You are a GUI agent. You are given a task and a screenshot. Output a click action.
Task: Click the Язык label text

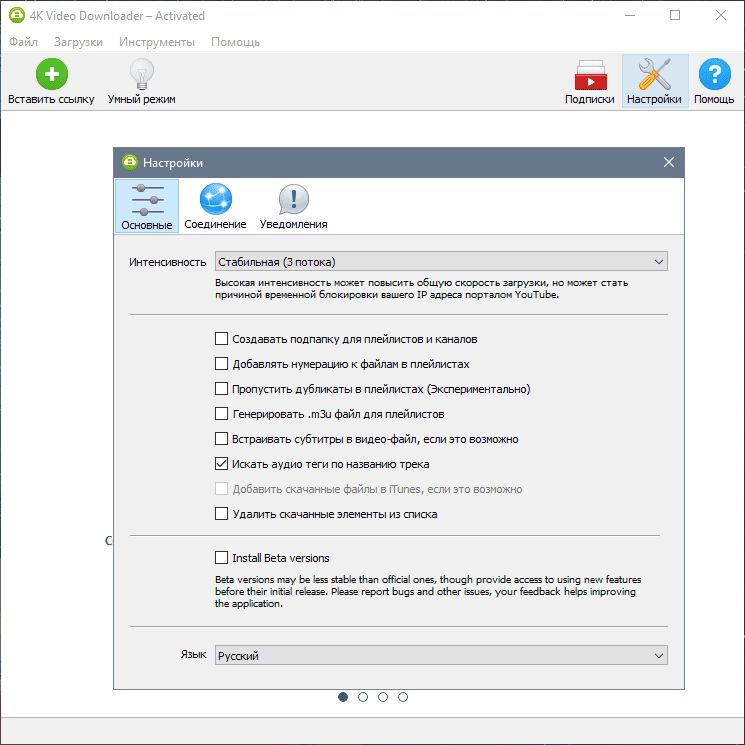[x=193, y=655]
